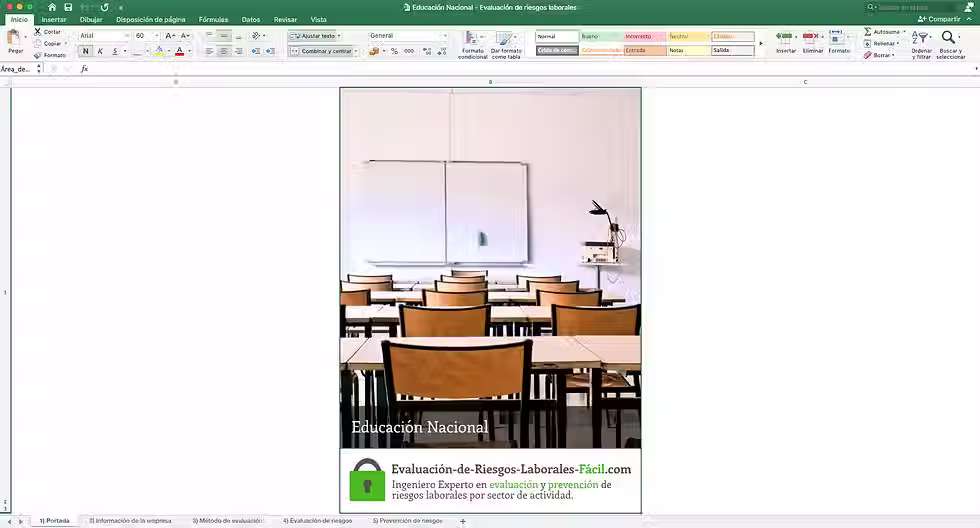This screenshot has height=528, width=980.
Task: Decrease font size with the smaller A
Action: tap(185, 36)
